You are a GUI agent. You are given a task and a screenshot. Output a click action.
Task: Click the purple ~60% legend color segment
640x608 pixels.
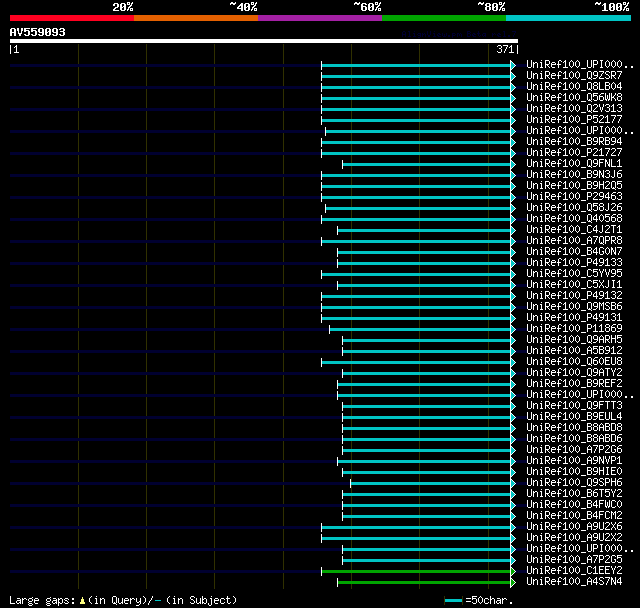[320, 18]
